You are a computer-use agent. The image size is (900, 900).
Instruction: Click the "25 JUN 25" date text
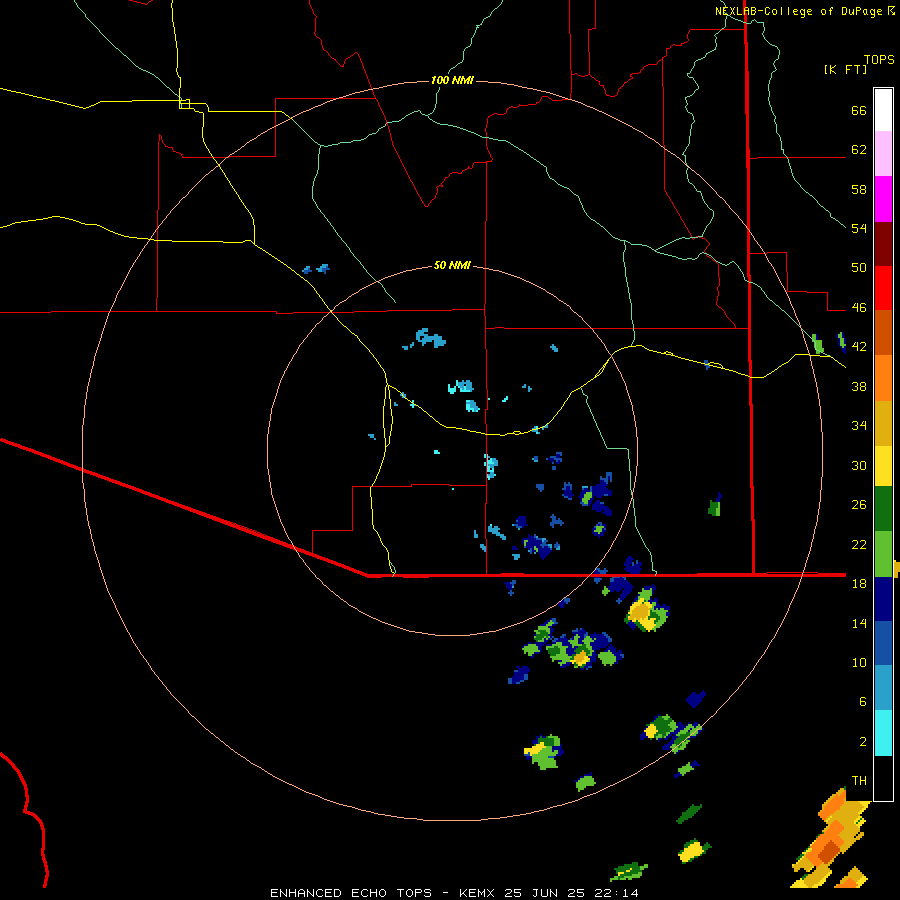click(544, 893)
